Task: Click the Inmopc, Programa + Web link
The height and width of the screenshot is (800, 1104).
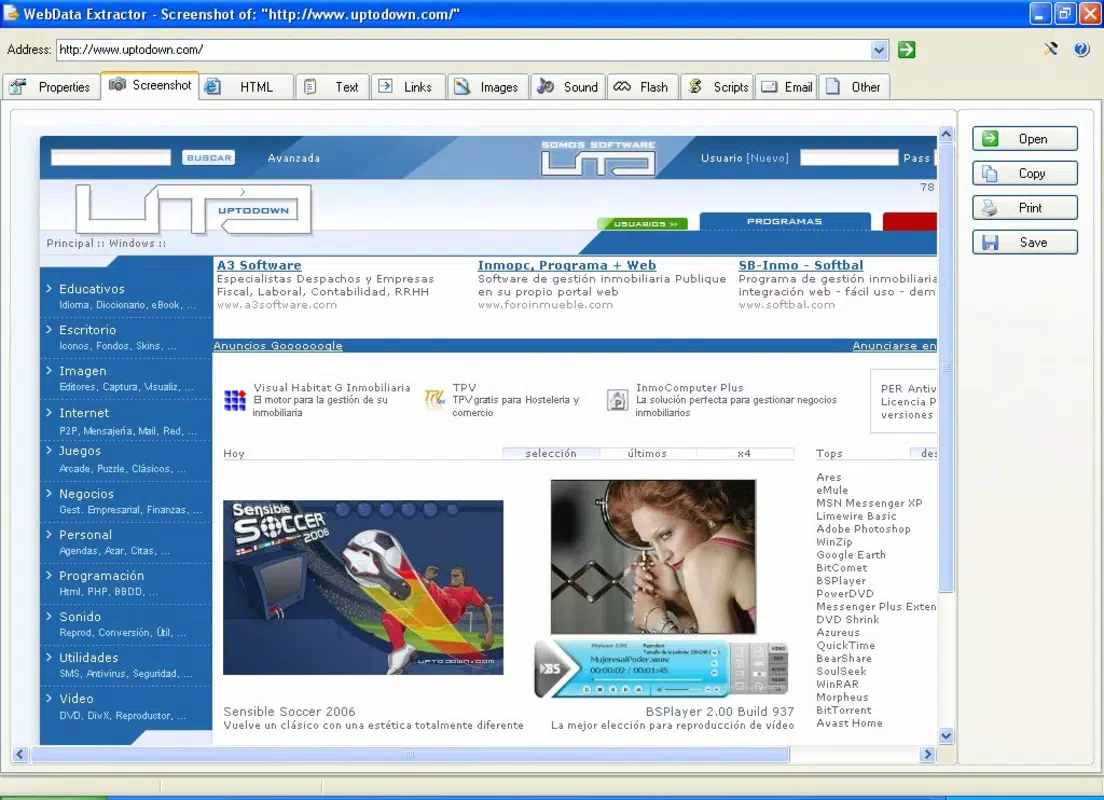Action: click(x=567, y=265)
